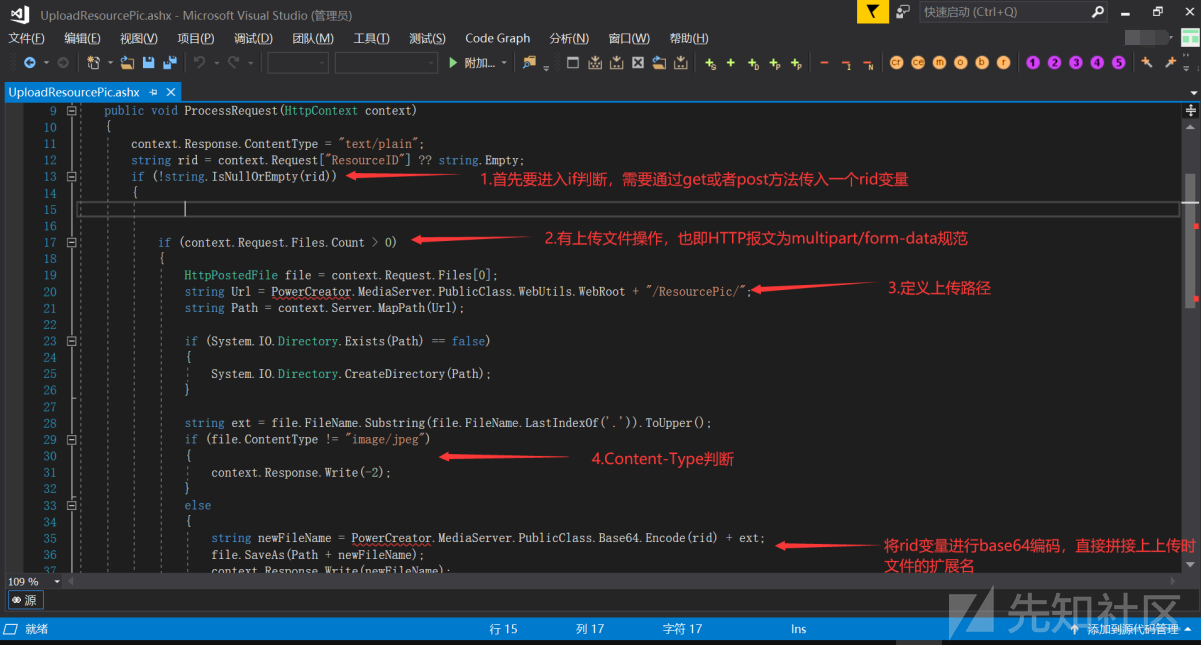1201x645 pixels.
Task: Click the red minus 'N' toolbar icon
Action: (868, 64)
